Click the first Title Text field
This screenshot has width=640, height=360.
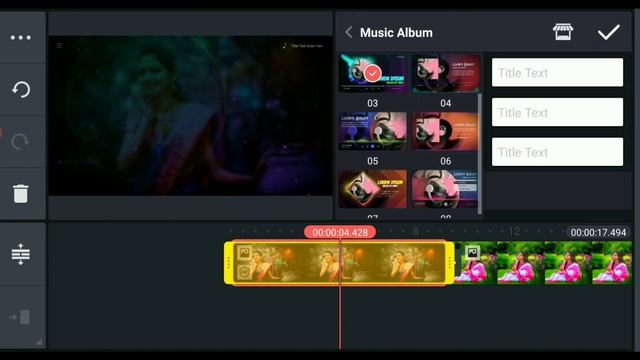tap(557, 72)
